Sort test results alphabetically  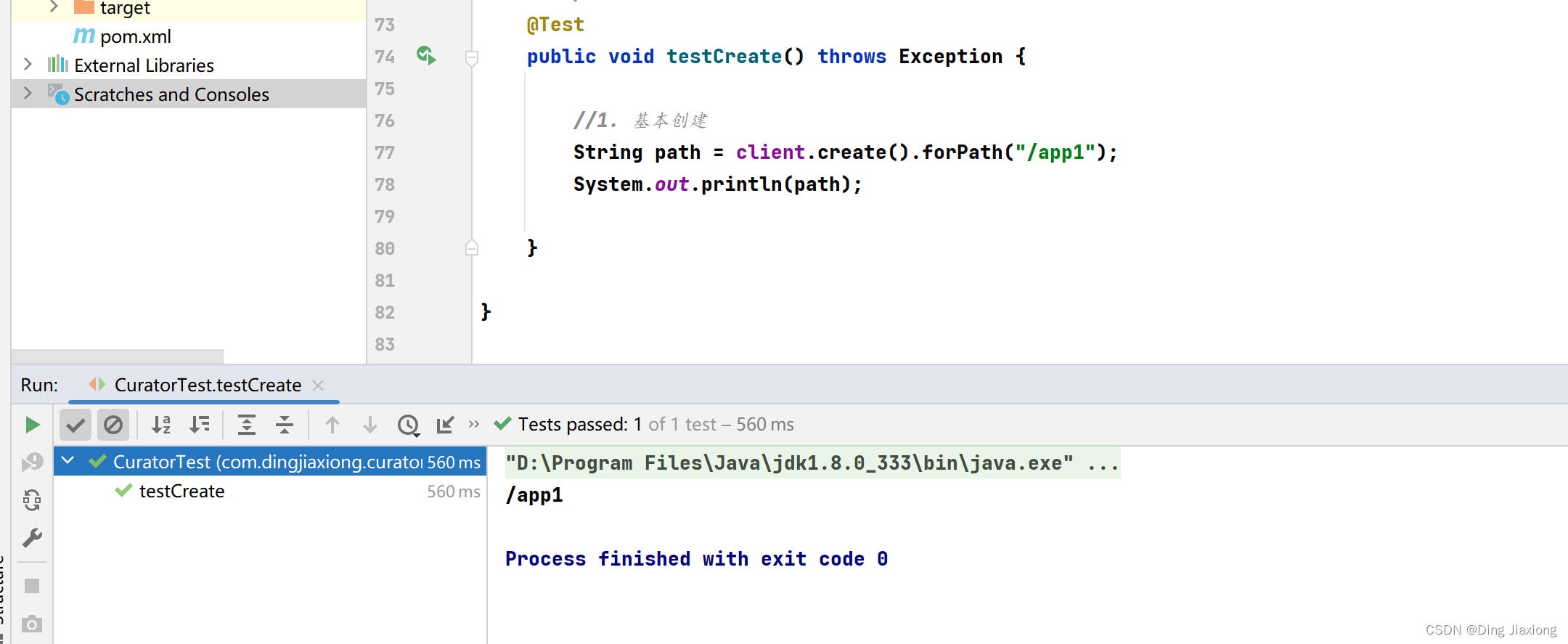point(161,425)
